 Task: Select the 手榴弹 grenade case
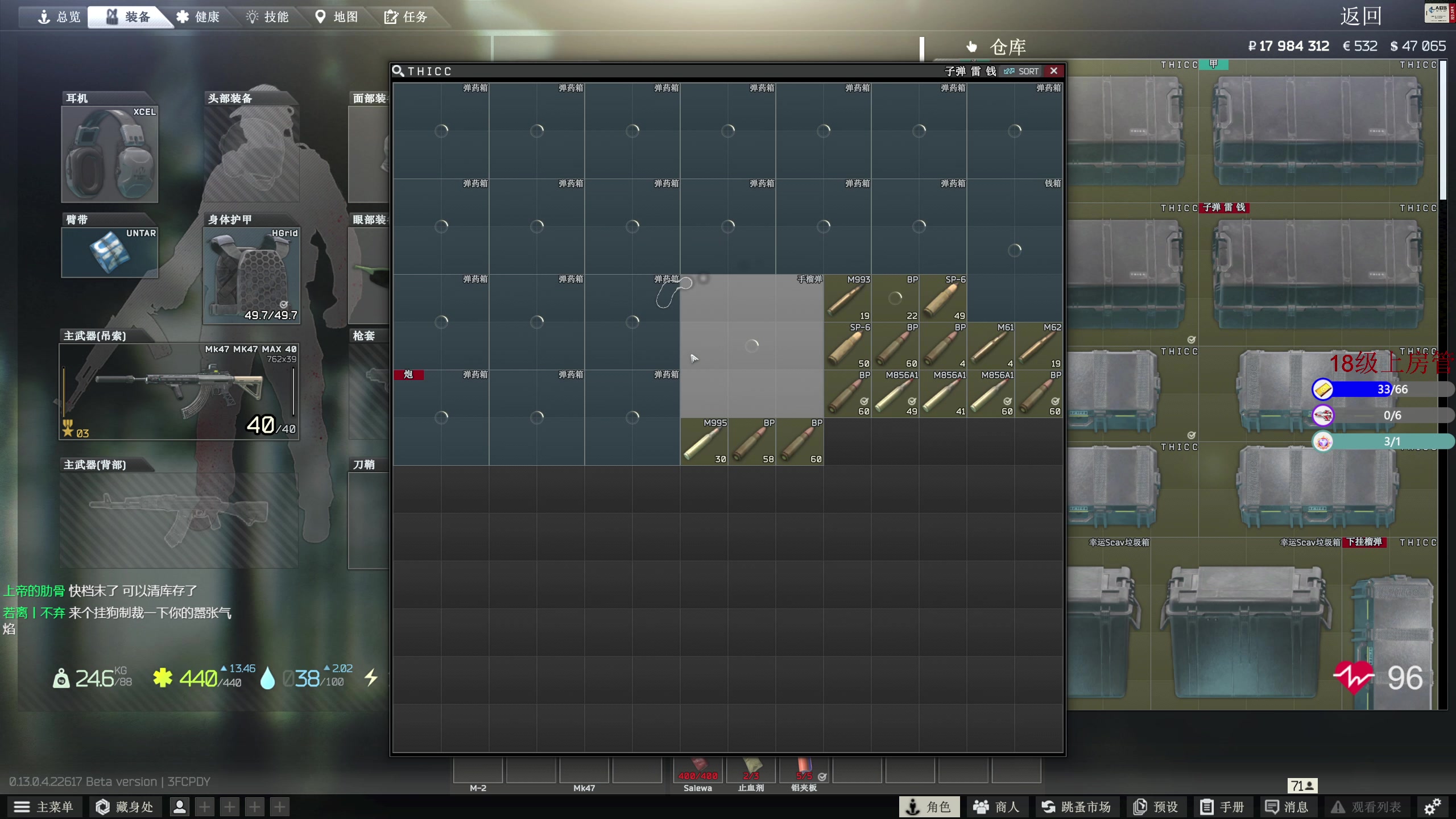pos(752,346)
